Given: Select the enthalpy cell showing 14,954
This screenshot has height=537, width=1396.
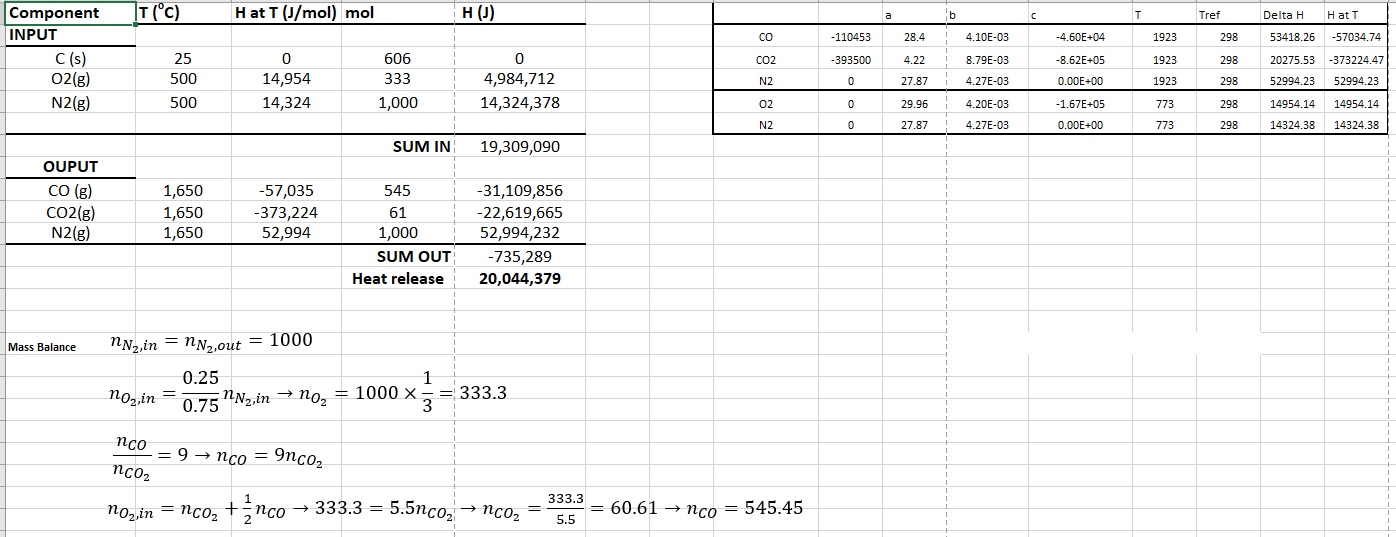Looking at the screenshot, I should (285, 79).
